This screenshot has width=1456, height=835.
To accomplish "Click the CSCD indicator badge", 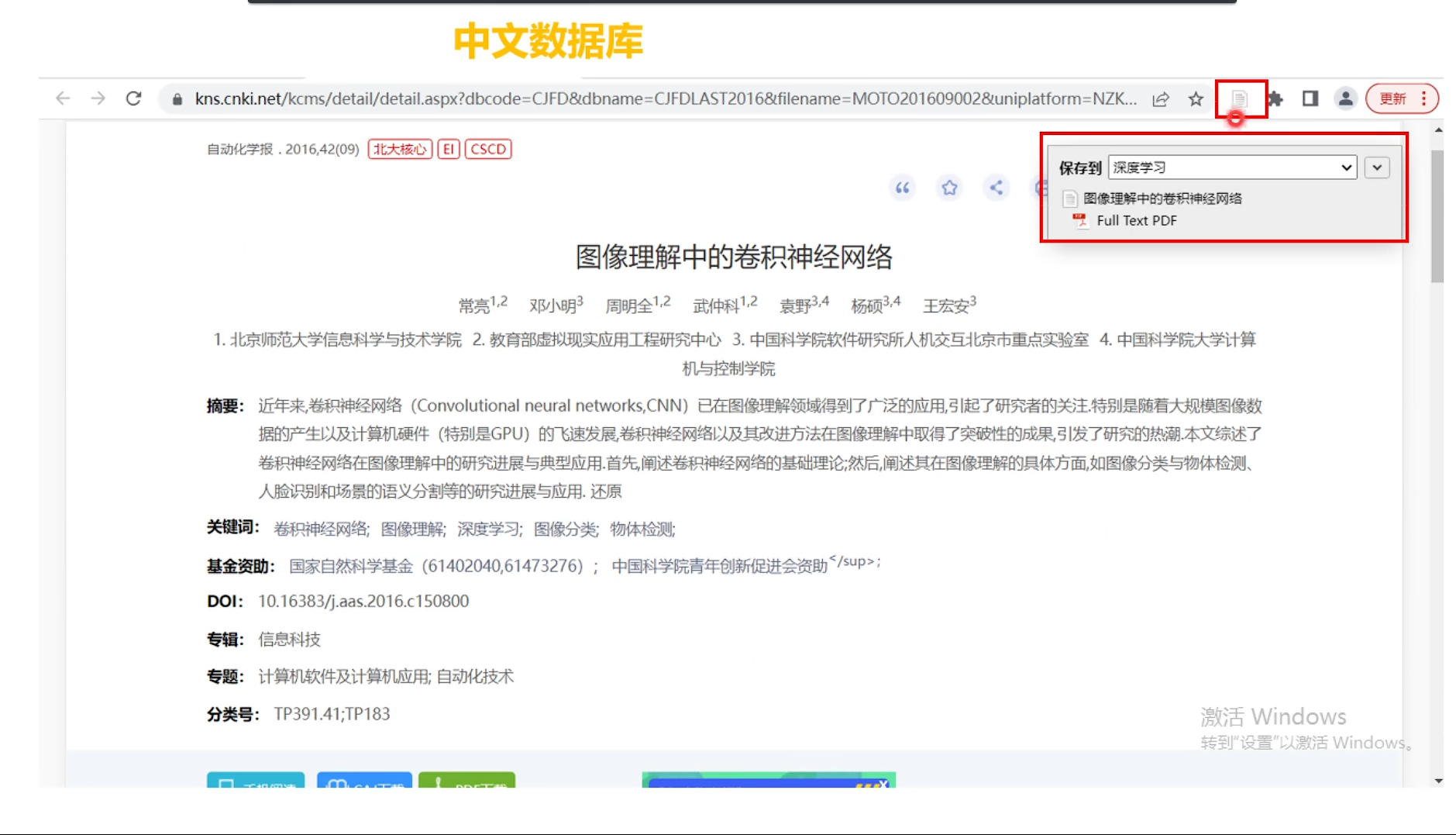I will pyautogui.click(x=487, y=148).
